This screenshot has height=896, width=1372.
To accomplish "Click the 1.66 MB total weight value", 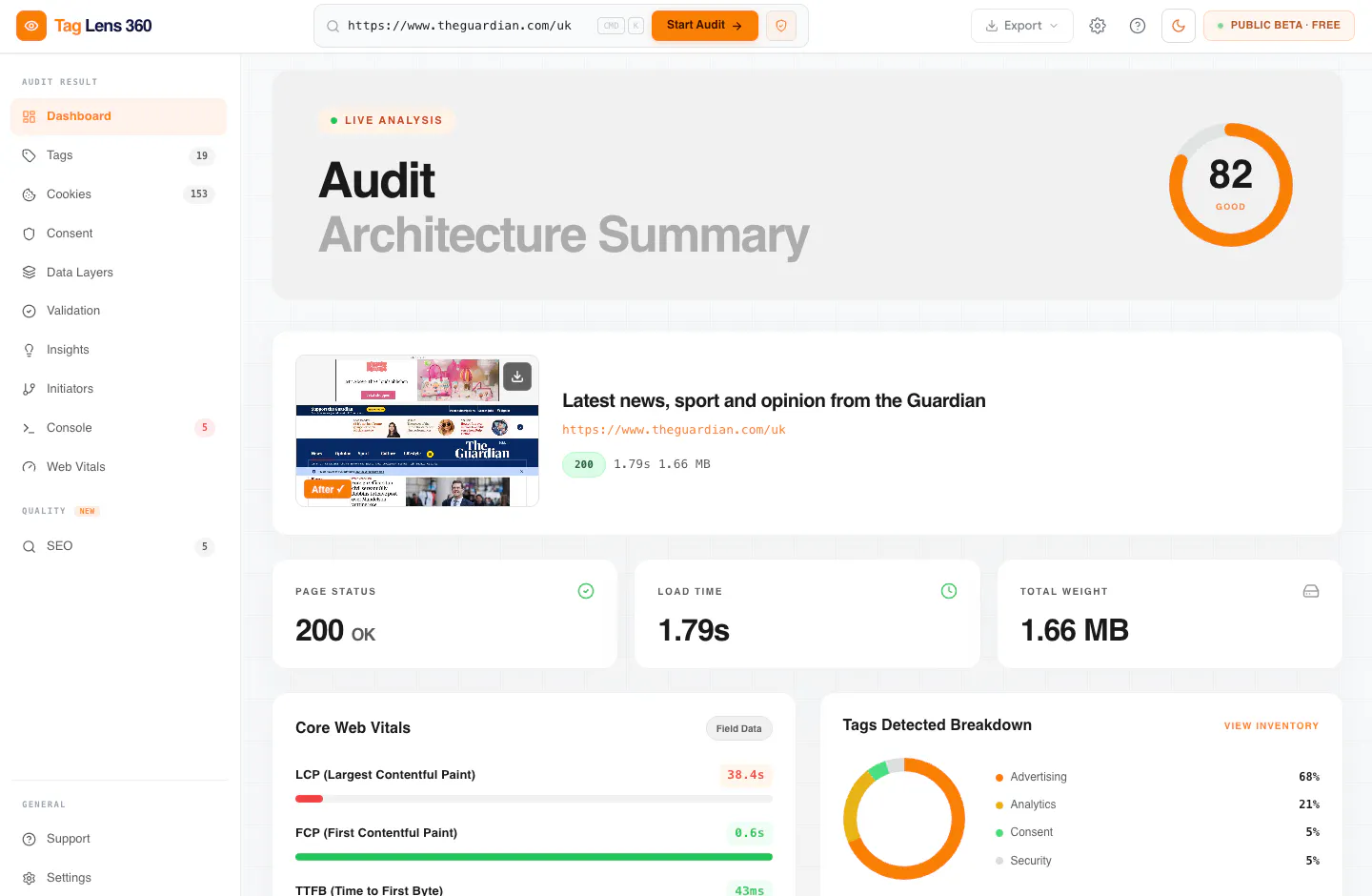I will (x=1075, y=630).
